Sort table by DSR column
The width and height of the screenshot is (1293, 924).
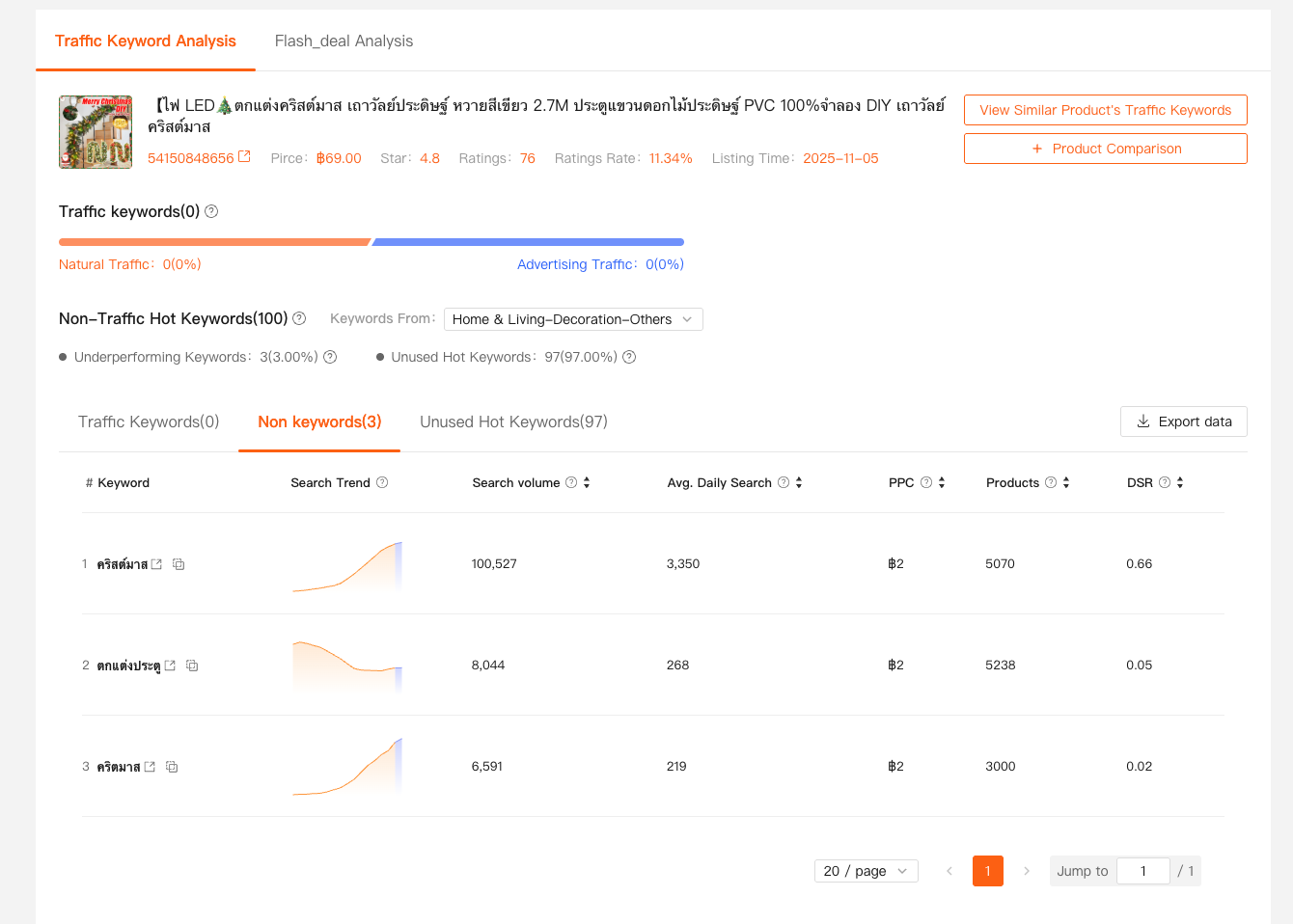pyautogui.click(x=1180, y=482)
